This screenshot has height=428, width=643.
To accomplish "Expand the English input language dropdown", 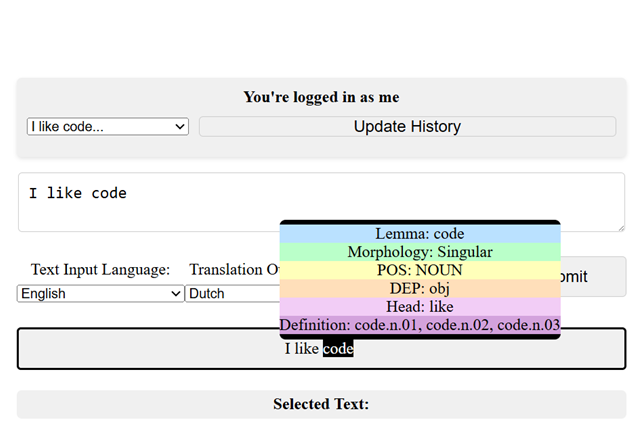I will (x=100, y=293).
